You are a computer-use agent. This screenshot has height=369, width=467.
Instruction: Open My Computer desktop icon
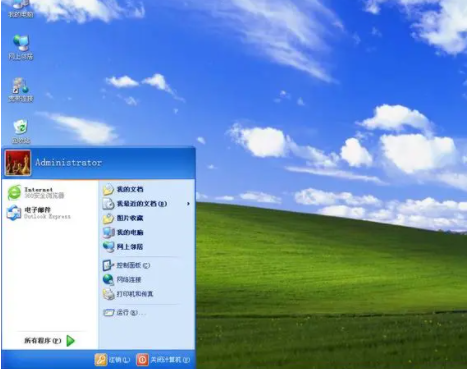coord(21,8)
